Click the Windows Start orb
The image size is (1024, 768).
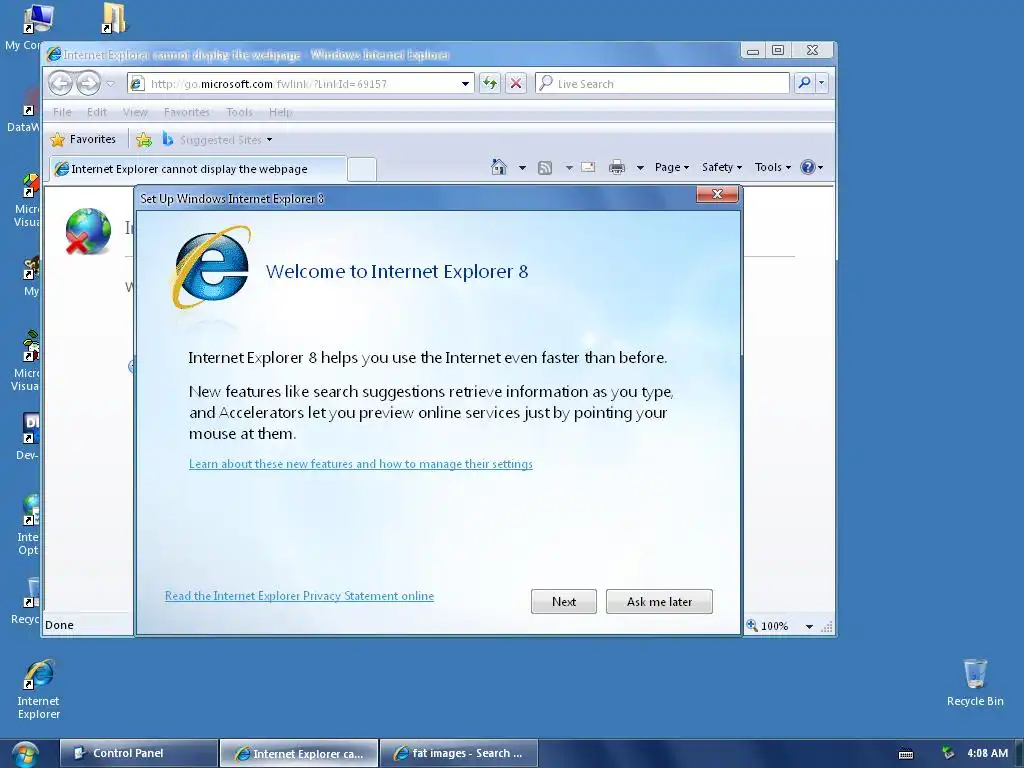(25, 754)
